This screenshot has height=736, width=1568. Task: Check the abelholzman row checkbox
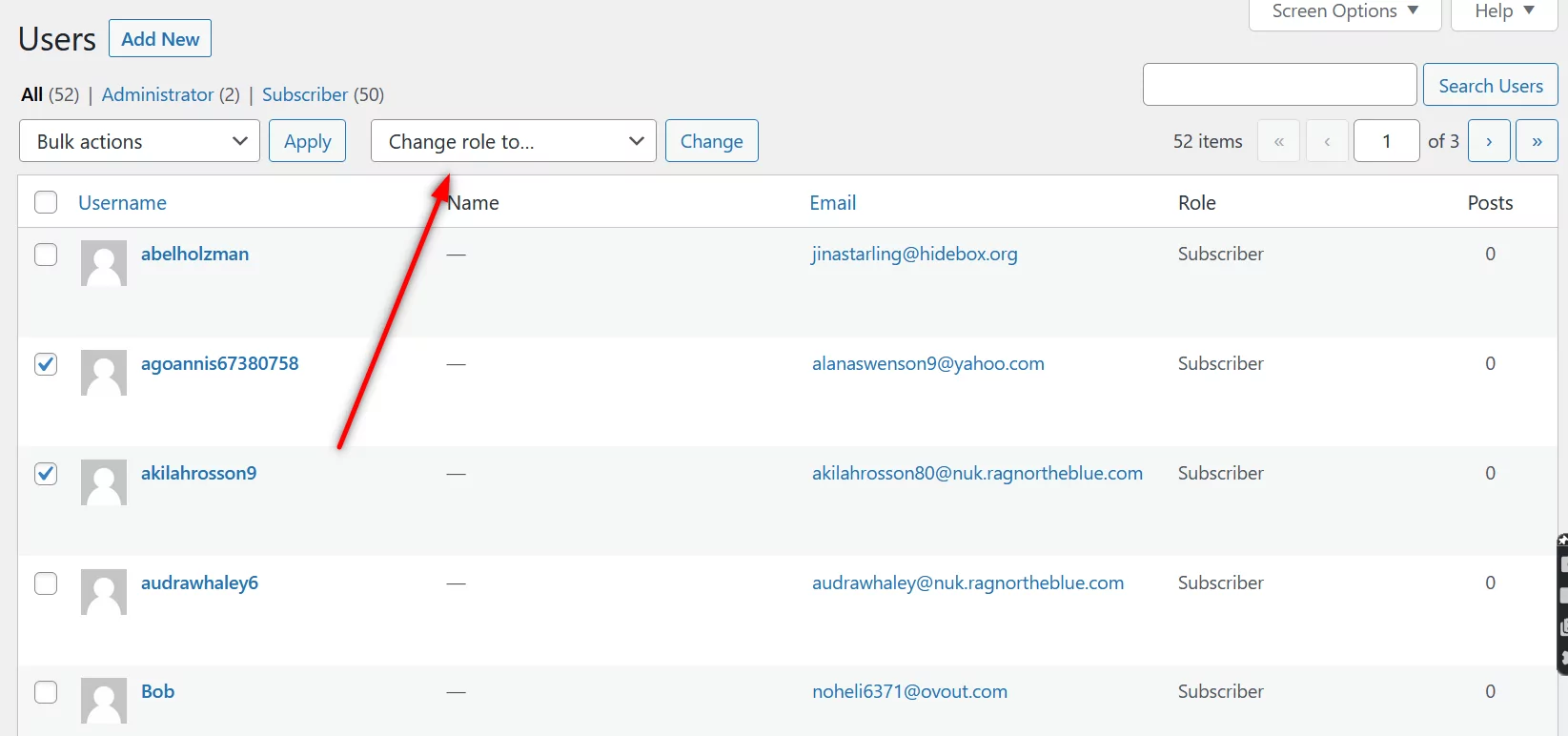coord(46,255)
